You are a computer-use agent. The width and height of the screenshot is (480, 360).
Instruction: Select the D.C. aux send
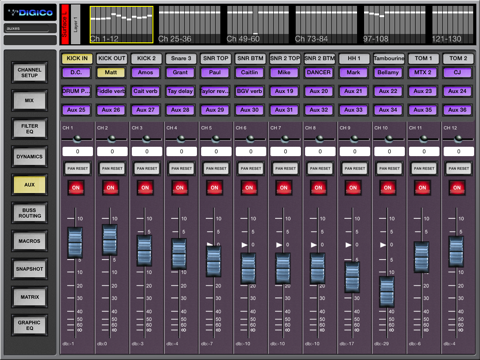point(76,72)
